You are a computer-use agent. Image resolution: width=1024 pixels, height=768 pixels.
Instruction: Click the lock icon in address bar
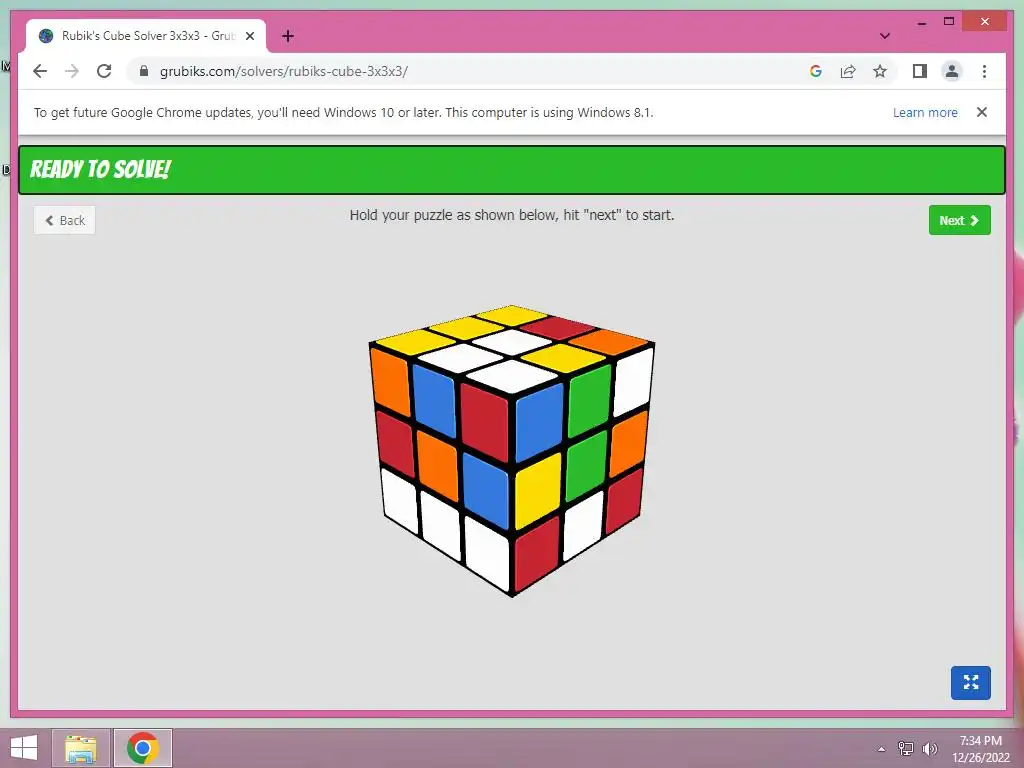point(144,71)
